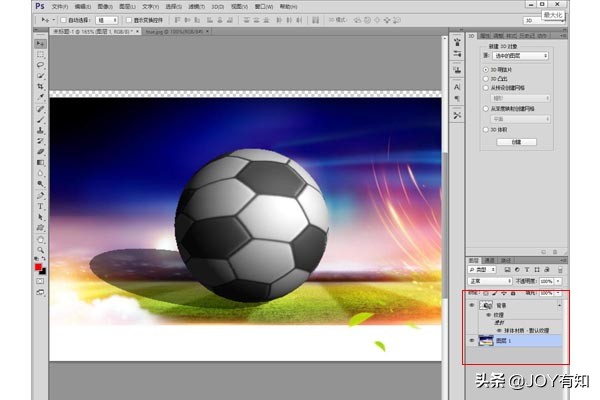Switch to the second jpg document tab
The width and height of the screenshot is (600, 400).
pos(175,31)
